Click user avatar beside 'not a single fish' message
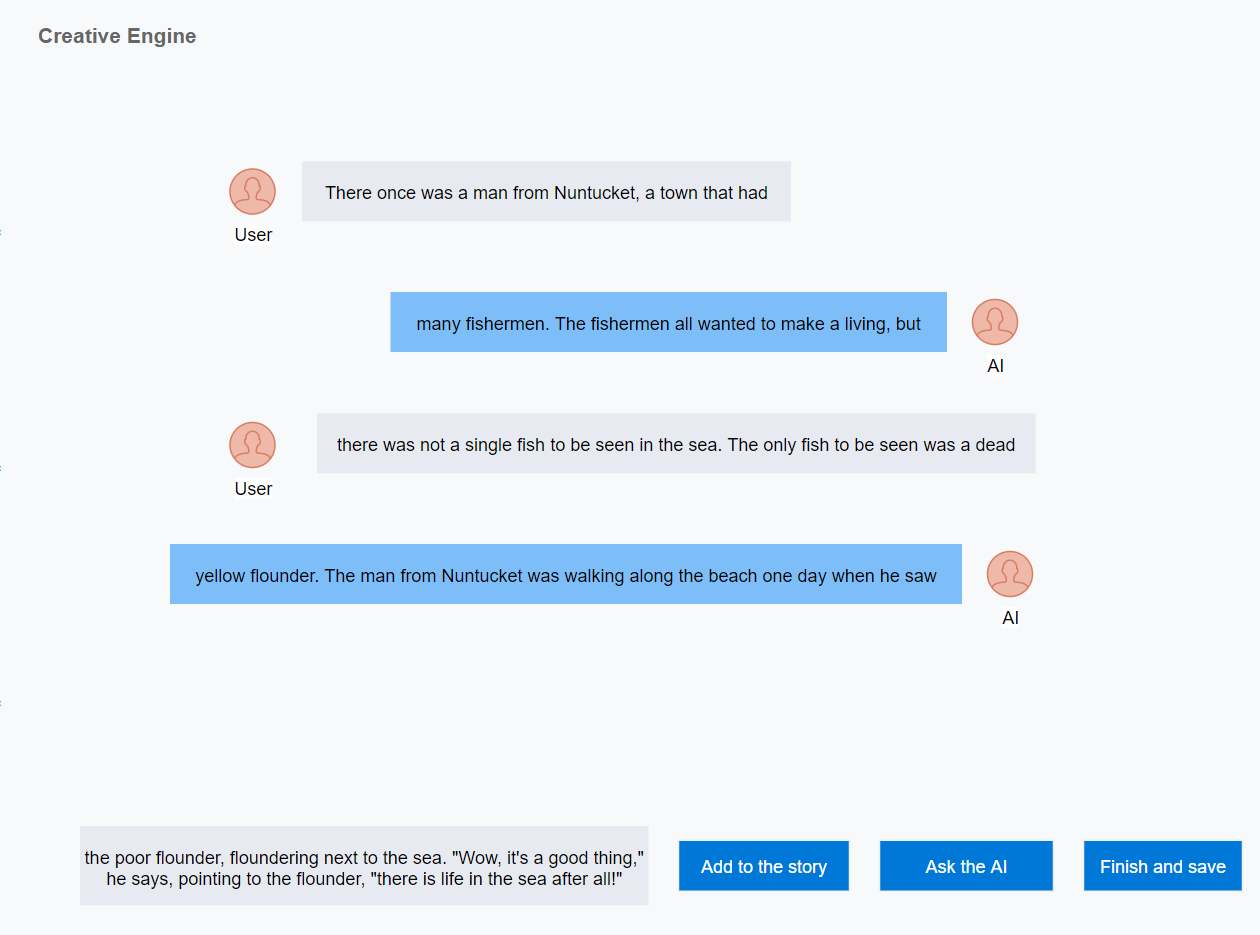 [253, 445]
